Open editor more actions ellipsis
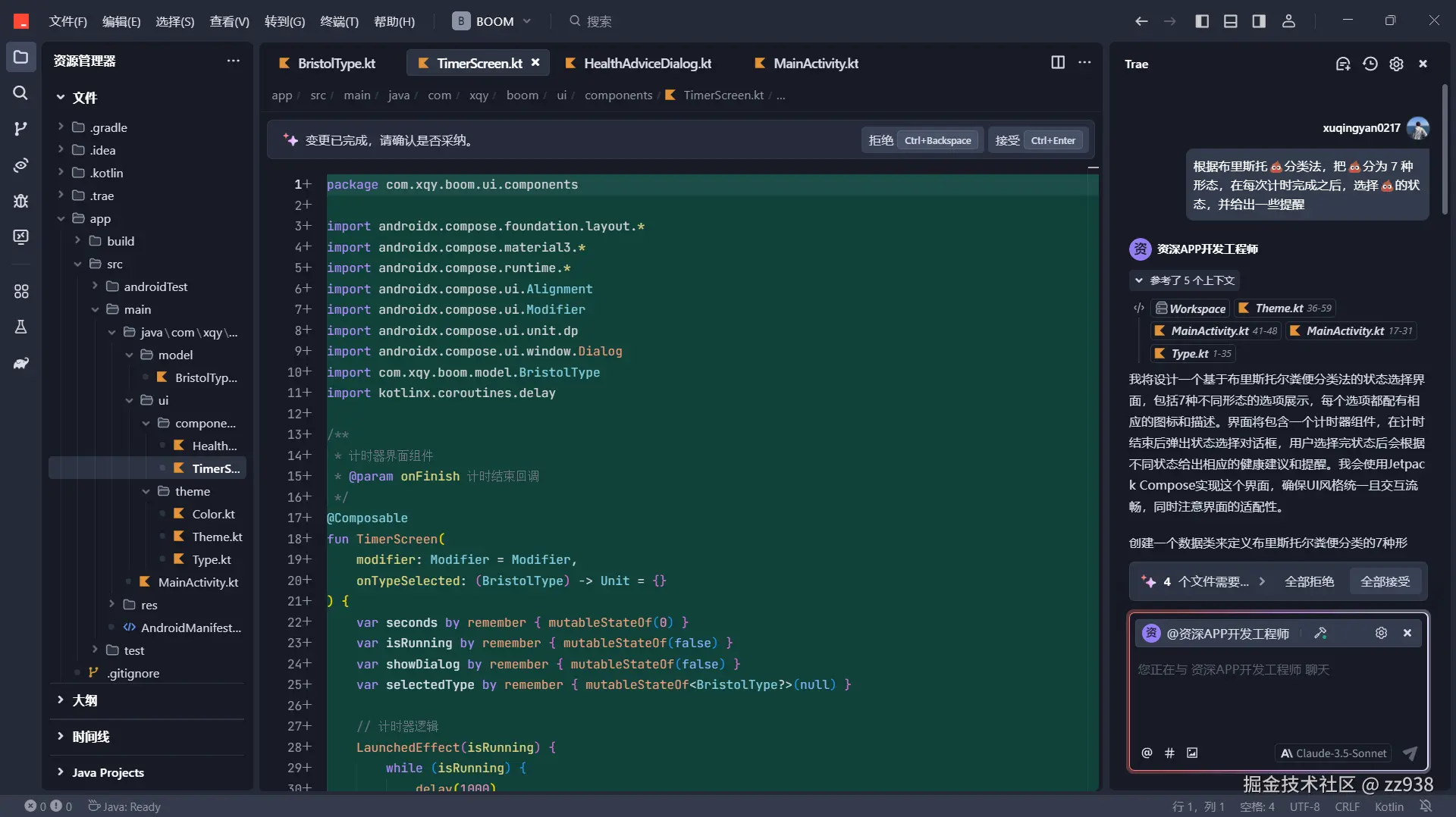 (1084, 62)
